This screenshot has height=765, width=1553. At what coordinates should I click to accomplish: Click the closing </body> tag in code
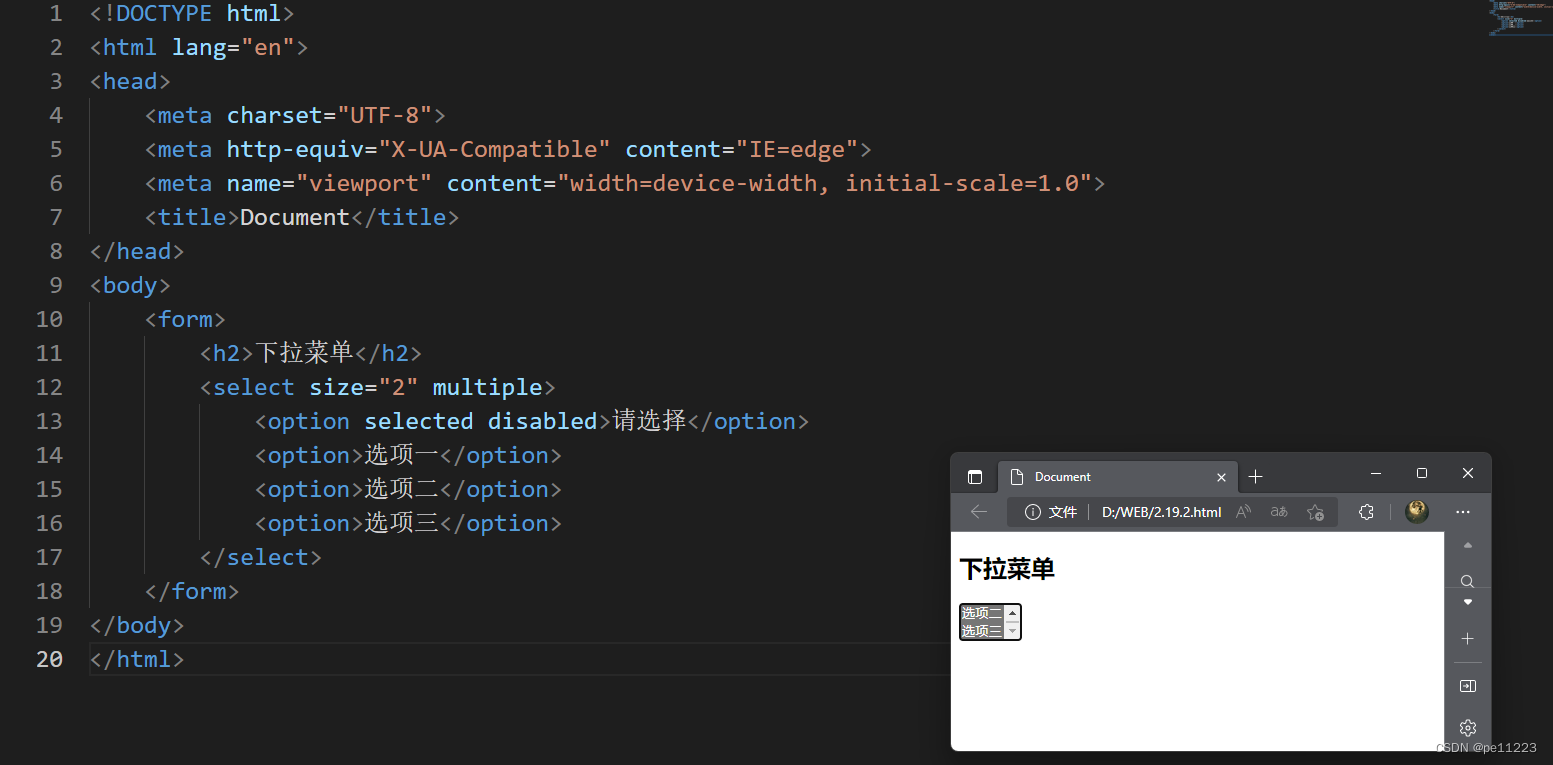pos(137,626)
